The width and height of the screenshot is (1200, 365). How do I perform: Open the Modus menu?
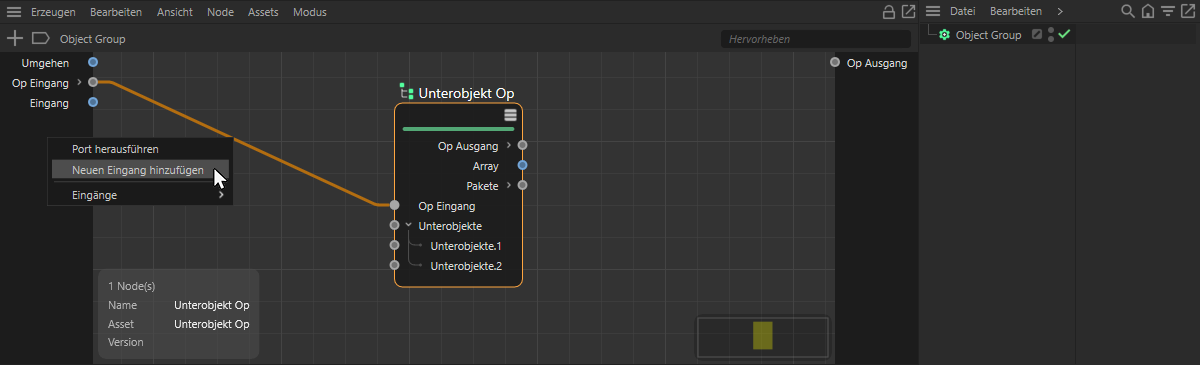pyautogui.click(x=310, y=12)
